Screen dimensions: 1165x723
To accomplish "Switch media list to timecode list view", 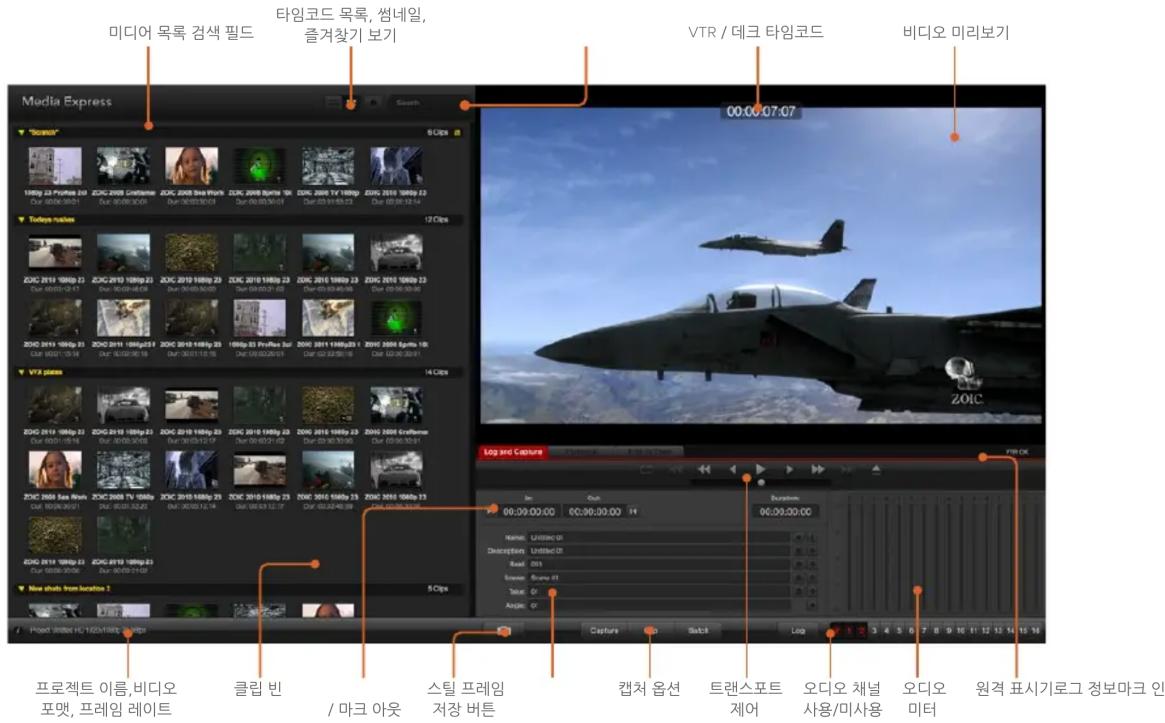I will pyautogui.click(x=333, y=103).
